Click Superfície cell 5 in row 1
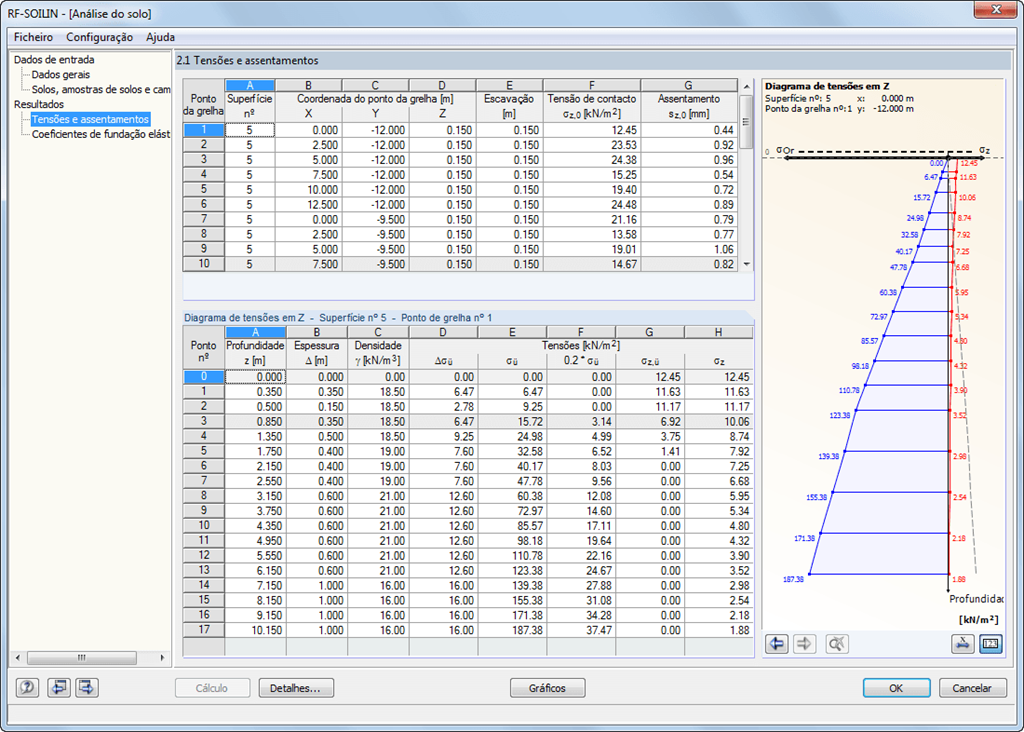The width and height of the screenshot is (1024, 732). click(x=249, y=130)
